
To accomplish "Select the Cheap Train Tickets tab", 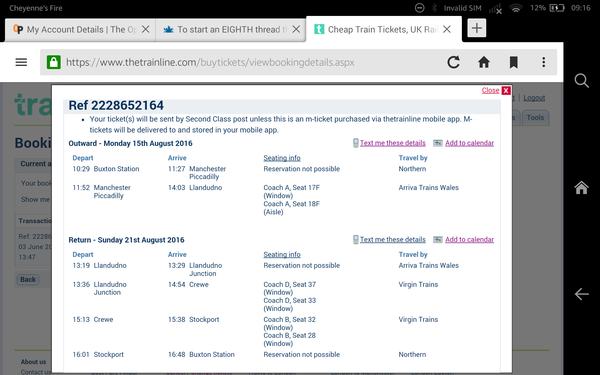I will (x=384, y=29).
